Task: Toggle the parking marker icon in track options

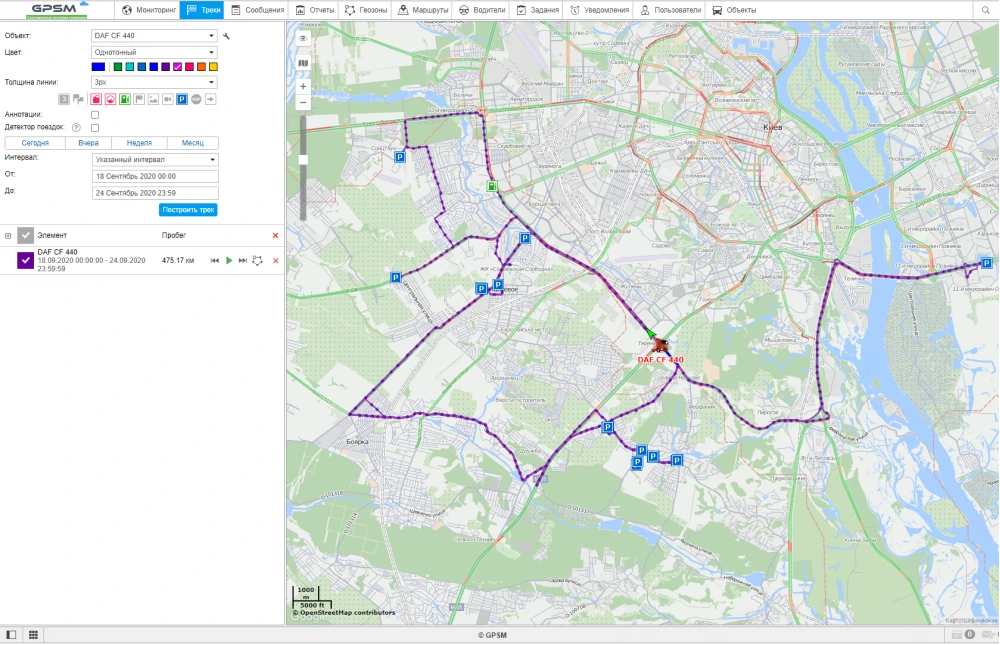Action: coord(182,99)
